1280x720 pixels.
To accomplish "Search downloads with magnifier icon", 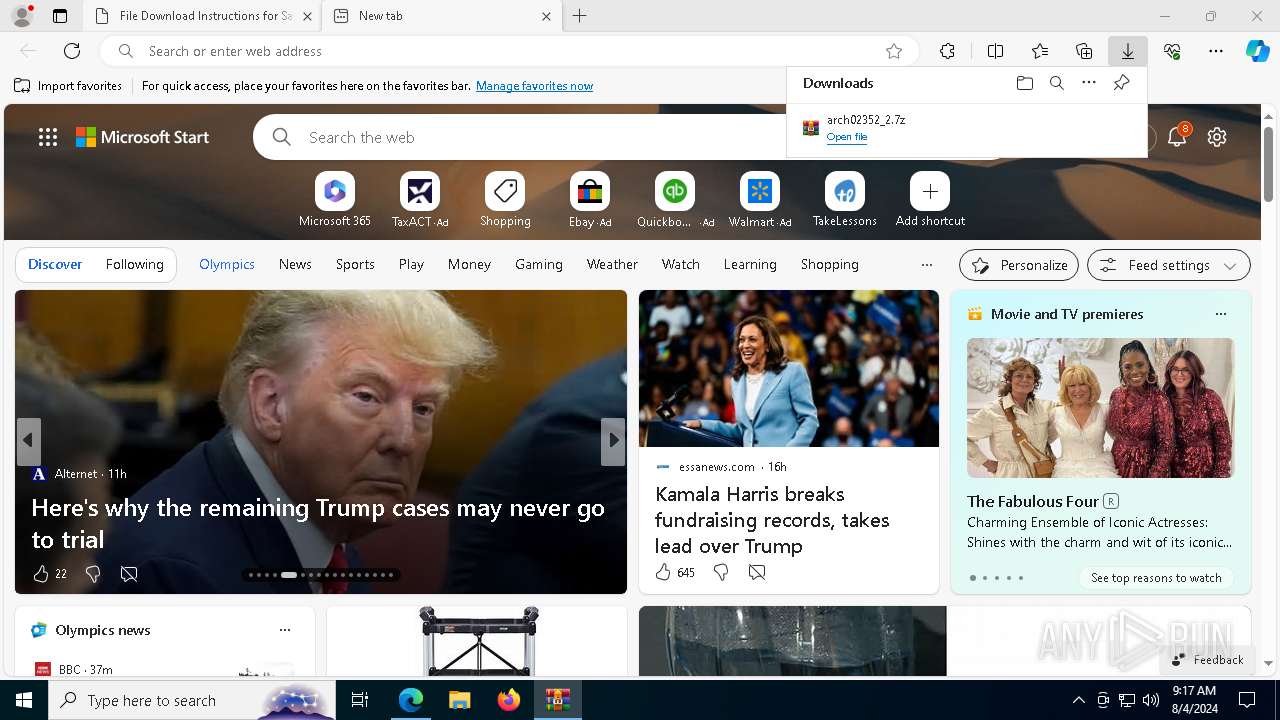I will pos(1056,83).
